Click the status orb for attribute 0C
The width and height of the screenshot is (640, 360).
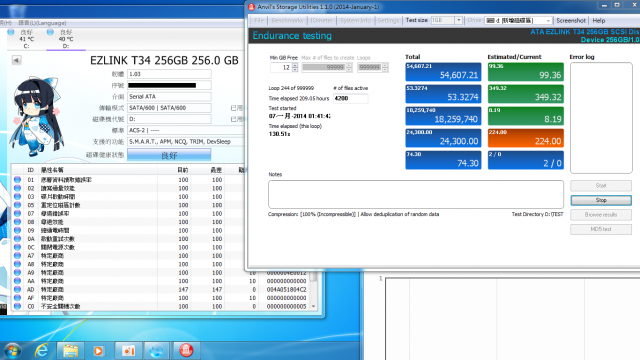[x=17, y=247]
